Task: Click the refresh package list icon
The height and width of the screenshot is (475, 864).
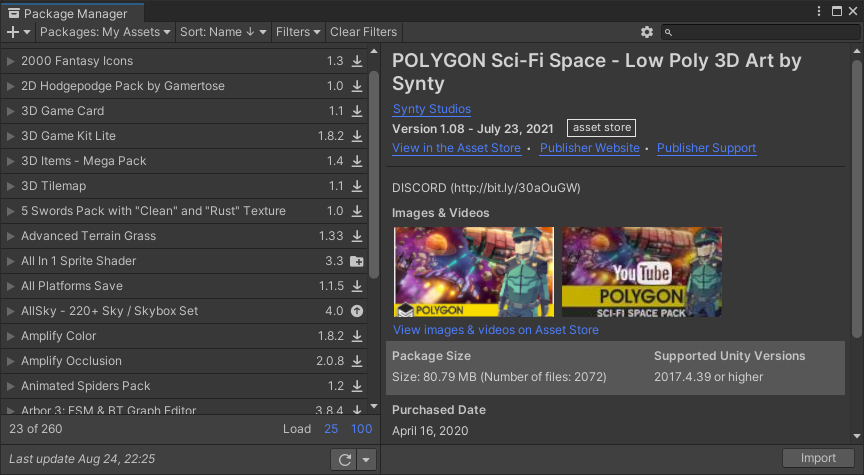Action: pos(345,459)
